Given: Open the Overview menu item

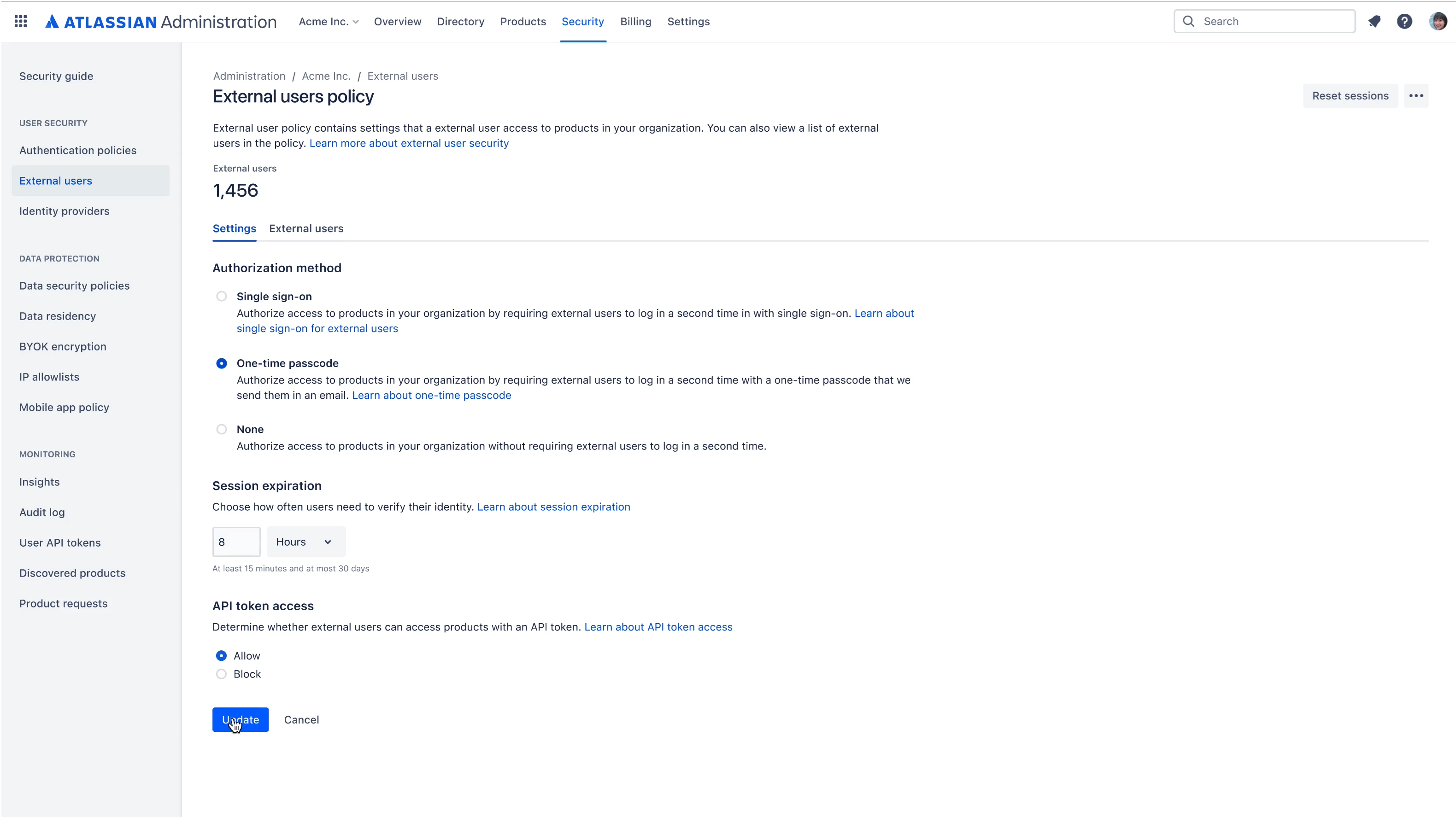Looking at the screenshot, I should [x=397, y=22].
